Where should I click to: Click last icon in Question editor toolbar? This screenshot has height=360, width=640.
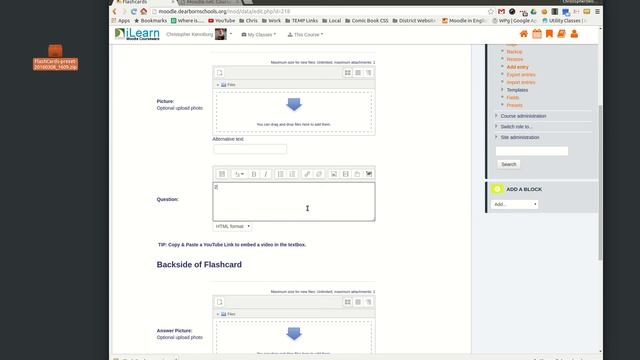coord(369,174)
